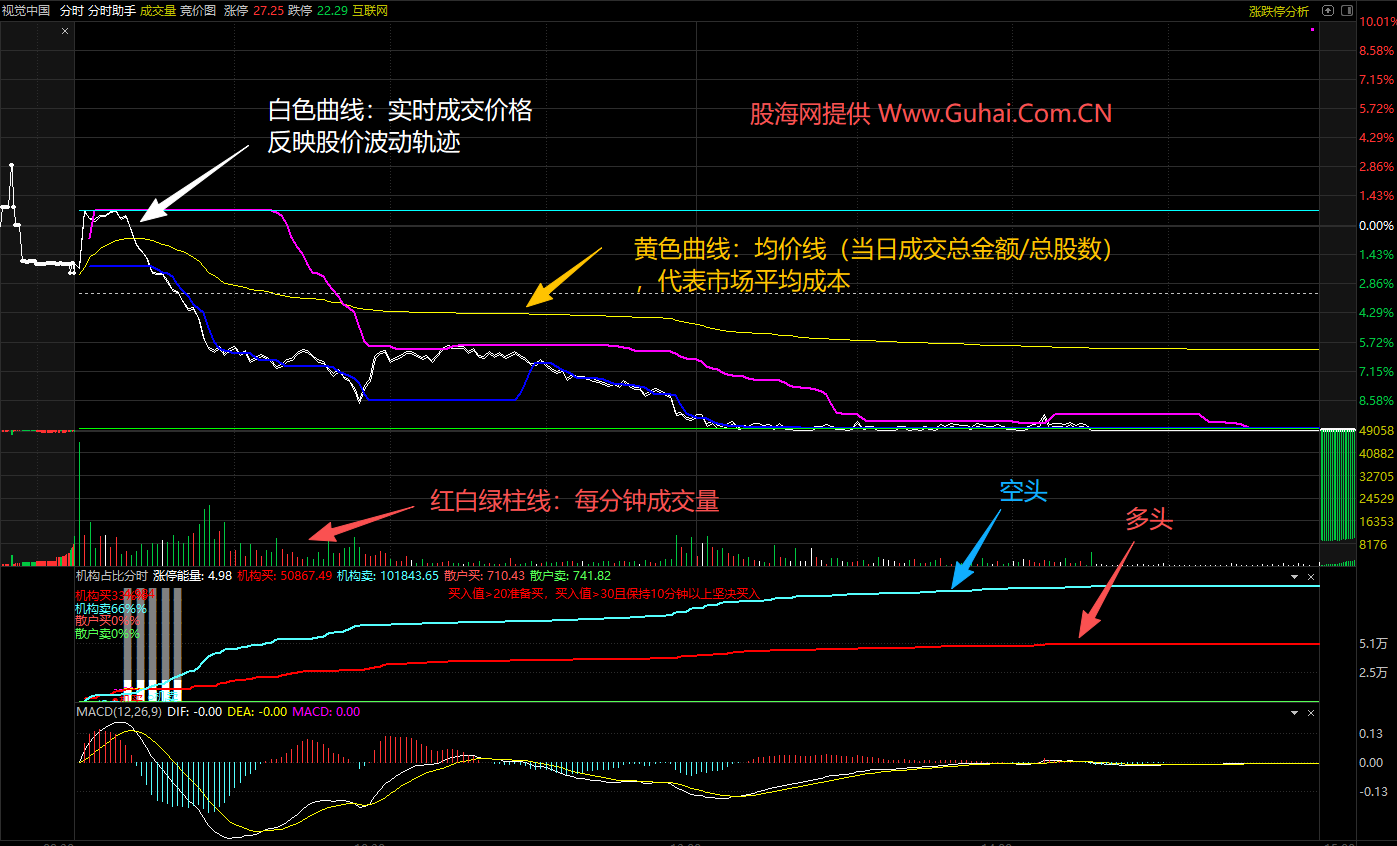Toggle the 成交量 volume display
This screenshot has height=846, width=1397.
(158, 11)
